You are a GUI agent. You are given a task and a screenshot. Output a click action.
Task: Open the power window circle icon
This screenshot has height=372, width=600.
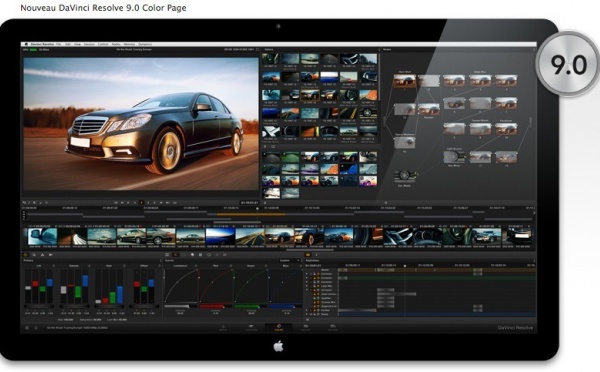(x=209, y=255)
